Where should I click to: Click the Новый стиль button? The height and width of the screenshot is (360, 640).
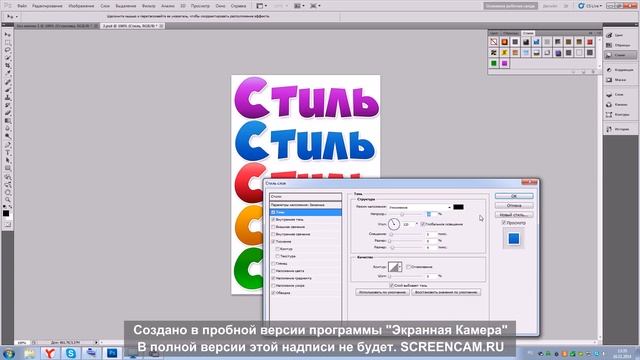coord(514,215)
